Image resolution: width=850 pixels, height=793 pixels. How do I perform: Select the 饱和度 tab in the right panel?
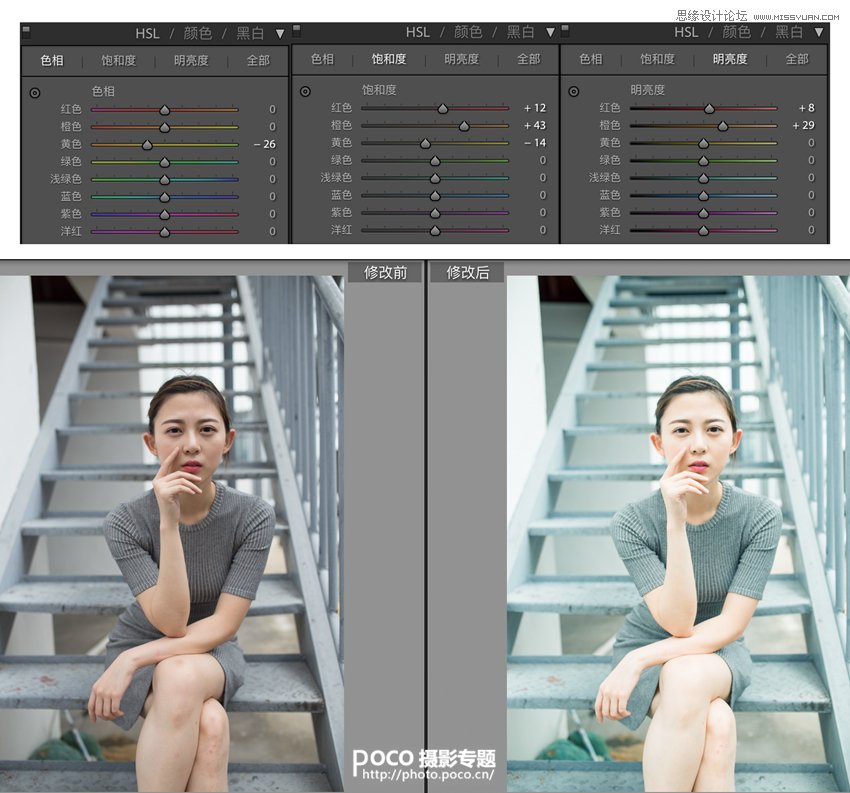point(658,59)
